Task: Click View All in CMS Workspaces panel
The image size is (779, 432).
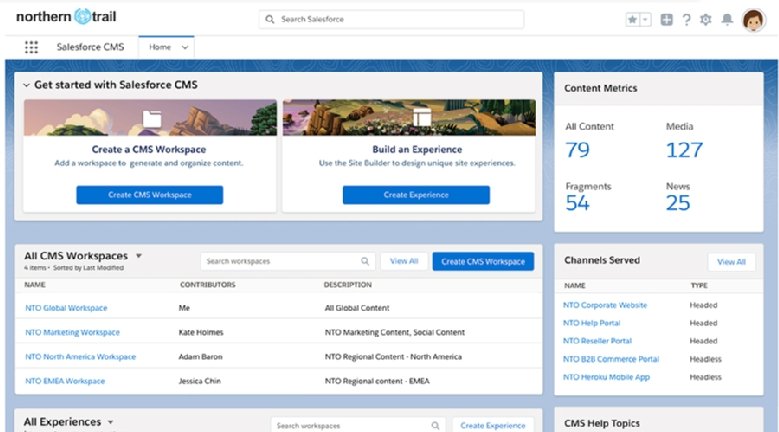Action: coord(404,261)
